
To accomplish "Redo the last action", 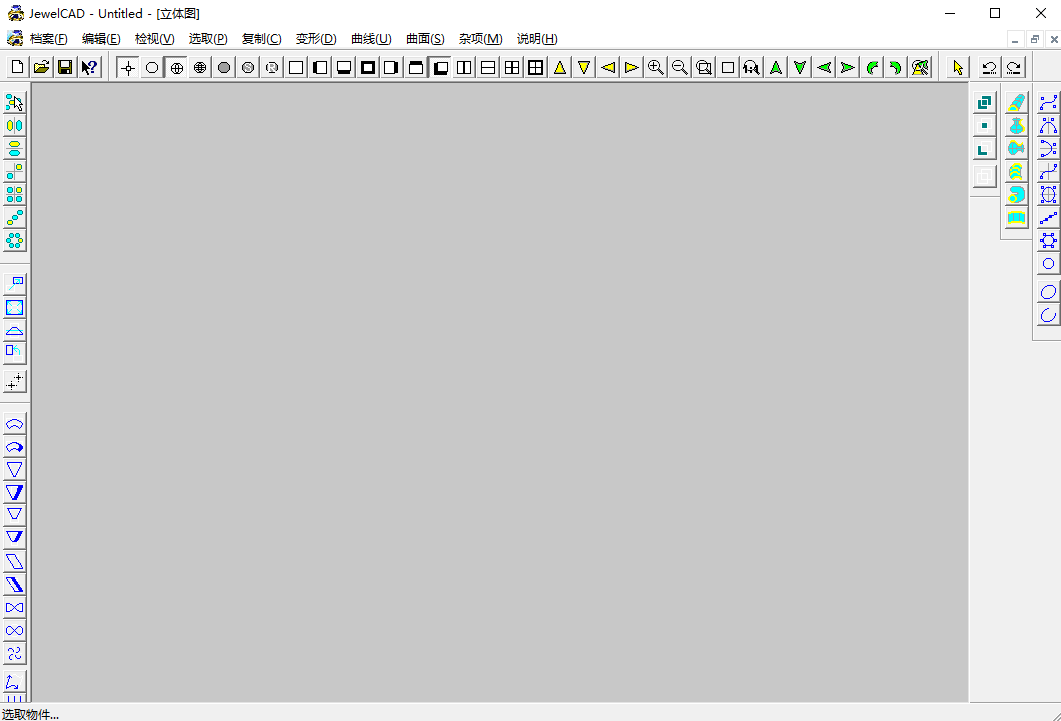I will [x=1014, y=67].
